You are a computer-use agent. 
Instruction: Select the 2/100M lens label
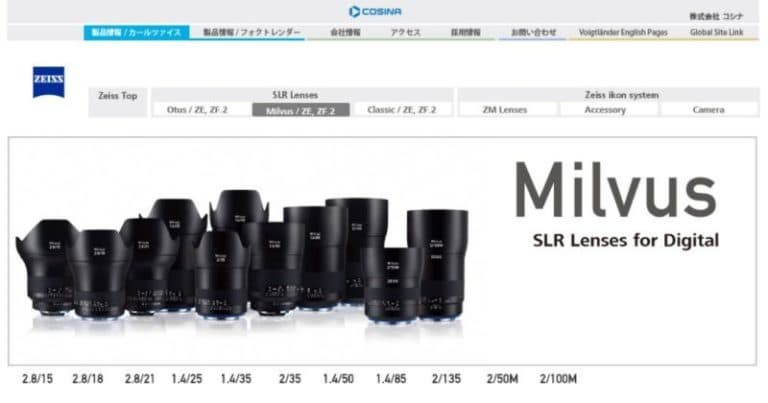click(558, 379)
